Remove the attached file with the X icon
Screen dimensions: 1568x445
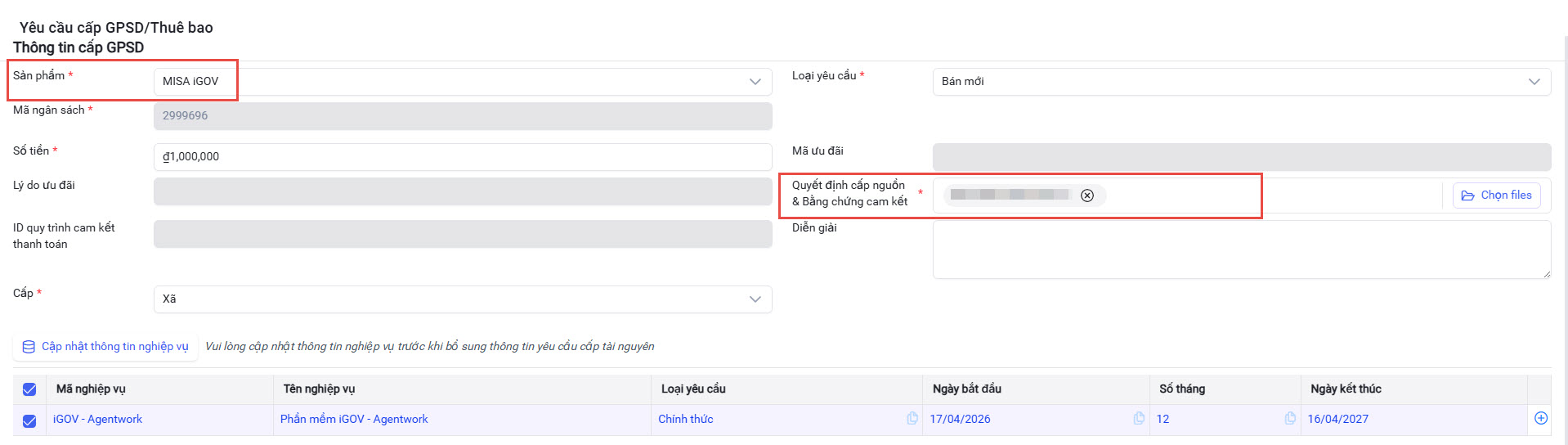[x=1086, y=196]
